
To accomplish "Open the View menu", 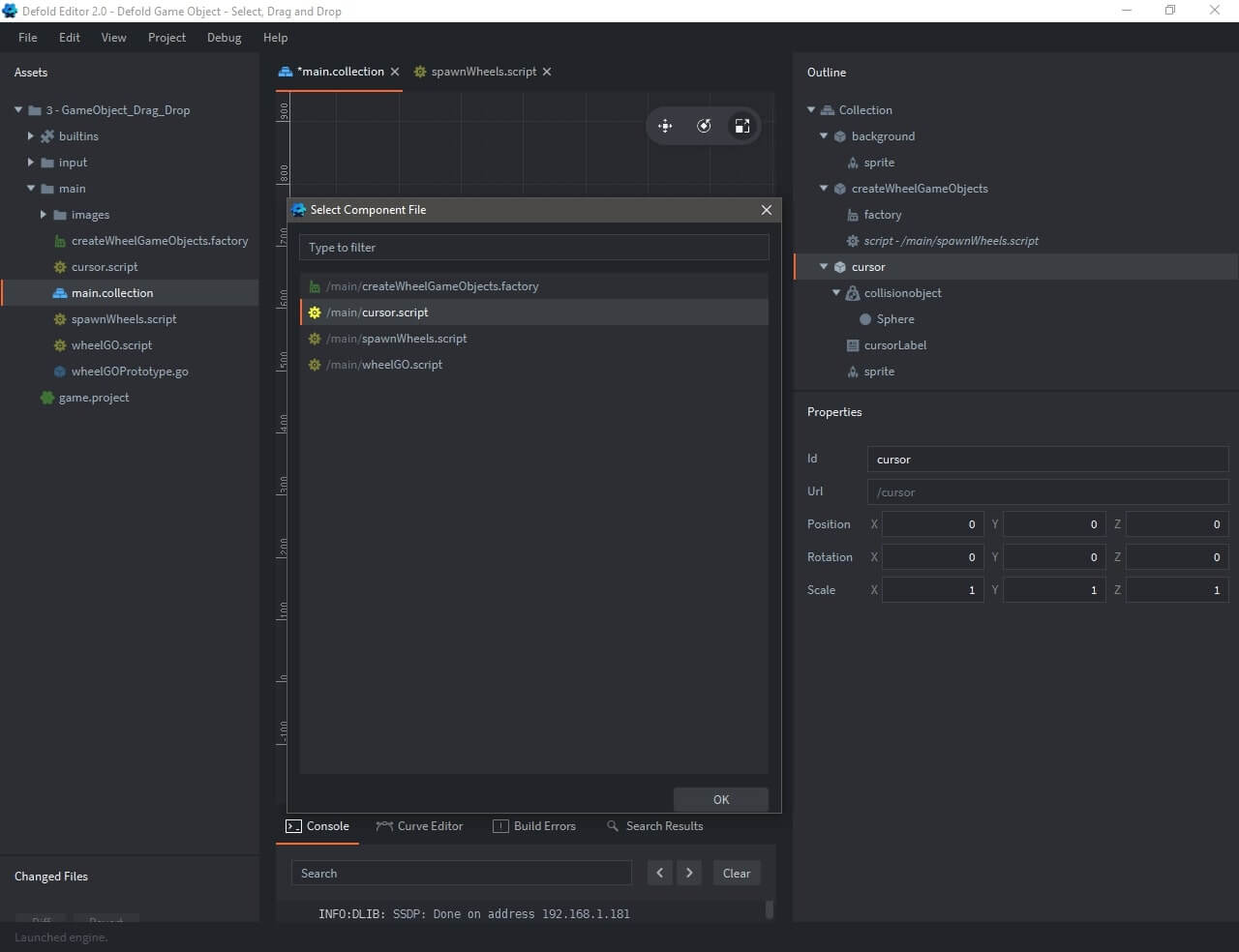I will pos(114,38).
